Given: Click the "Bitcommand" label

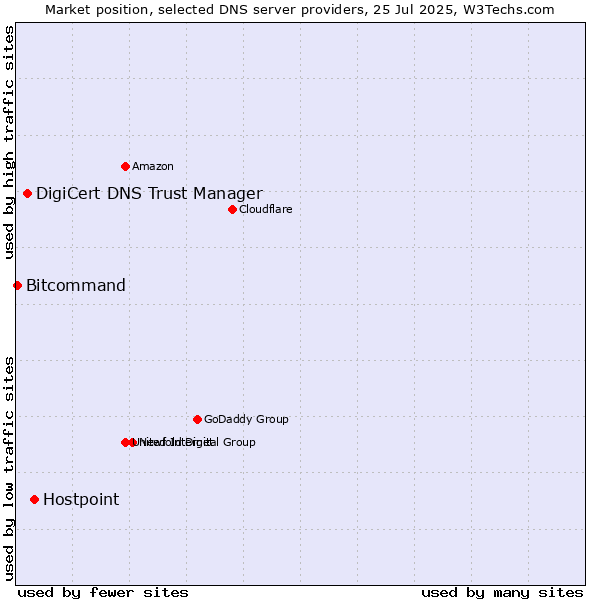Looking at the screenshot, I should tap(76, 285).
